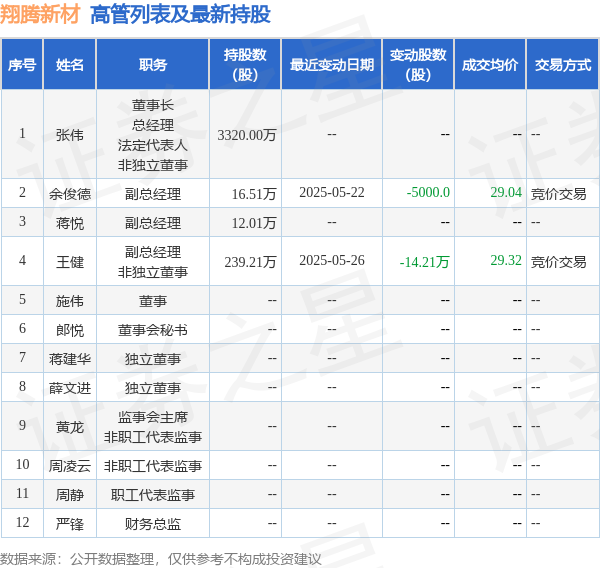Viewport: 600px width, 568px height.
Task: Click the name 周凌云
Action: click(x=70, y=466)
